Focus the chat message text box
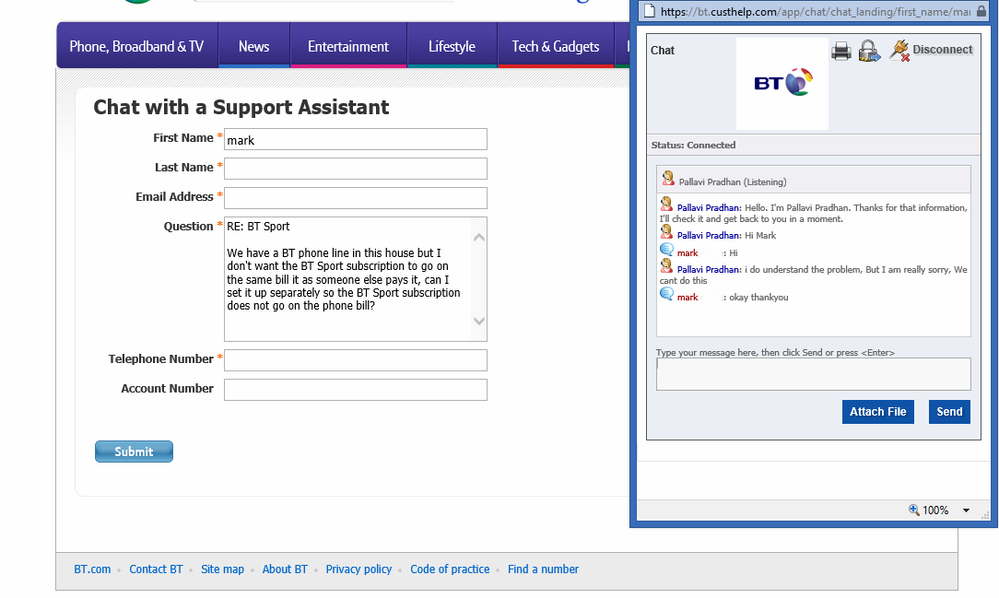 [x=814, y=374]
